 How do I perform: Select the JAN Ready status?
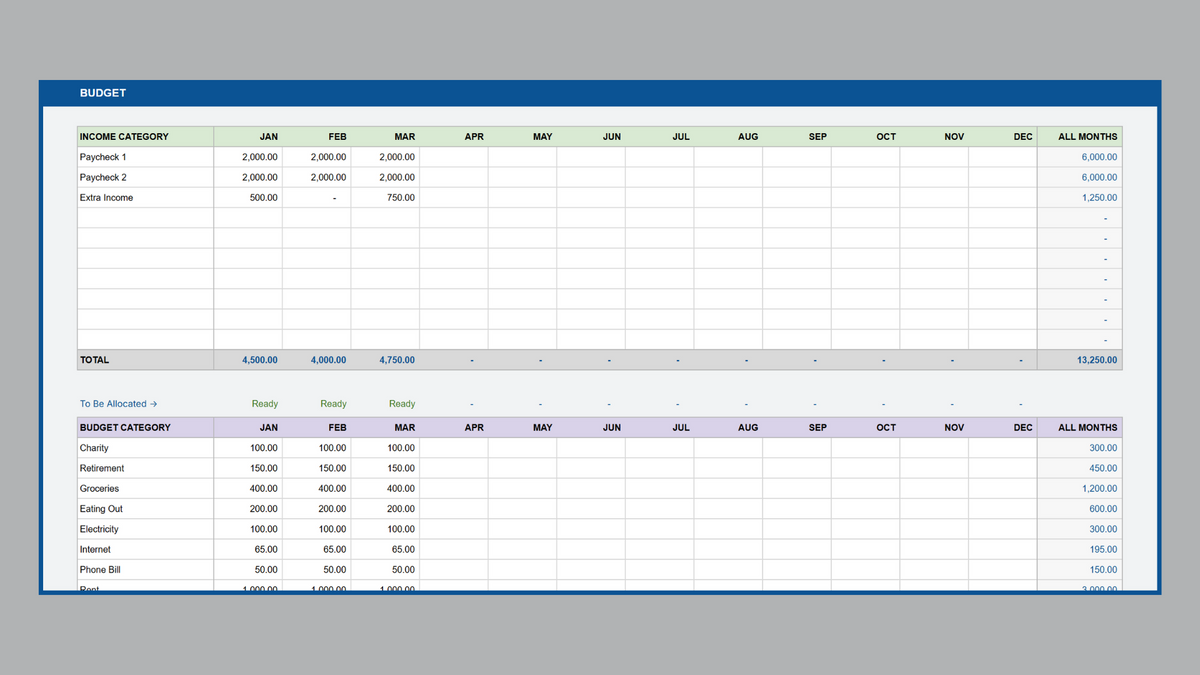pyautogui.click(x=265, y=404)
